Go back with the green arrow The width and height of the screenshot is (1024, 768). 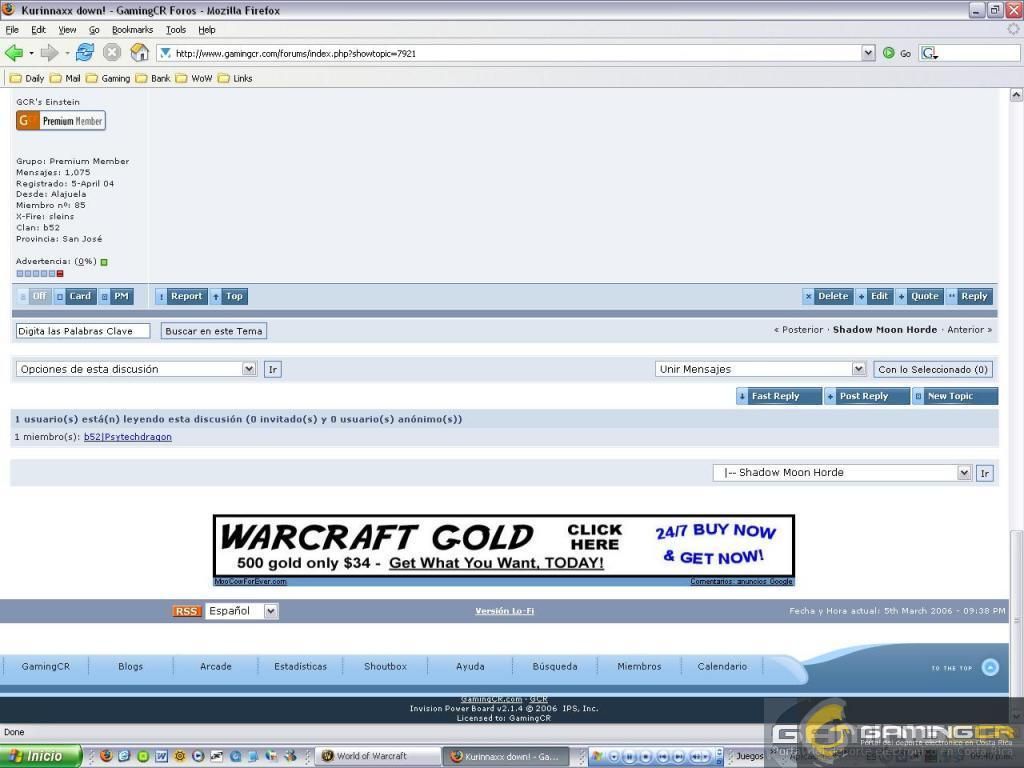[13, 53]
